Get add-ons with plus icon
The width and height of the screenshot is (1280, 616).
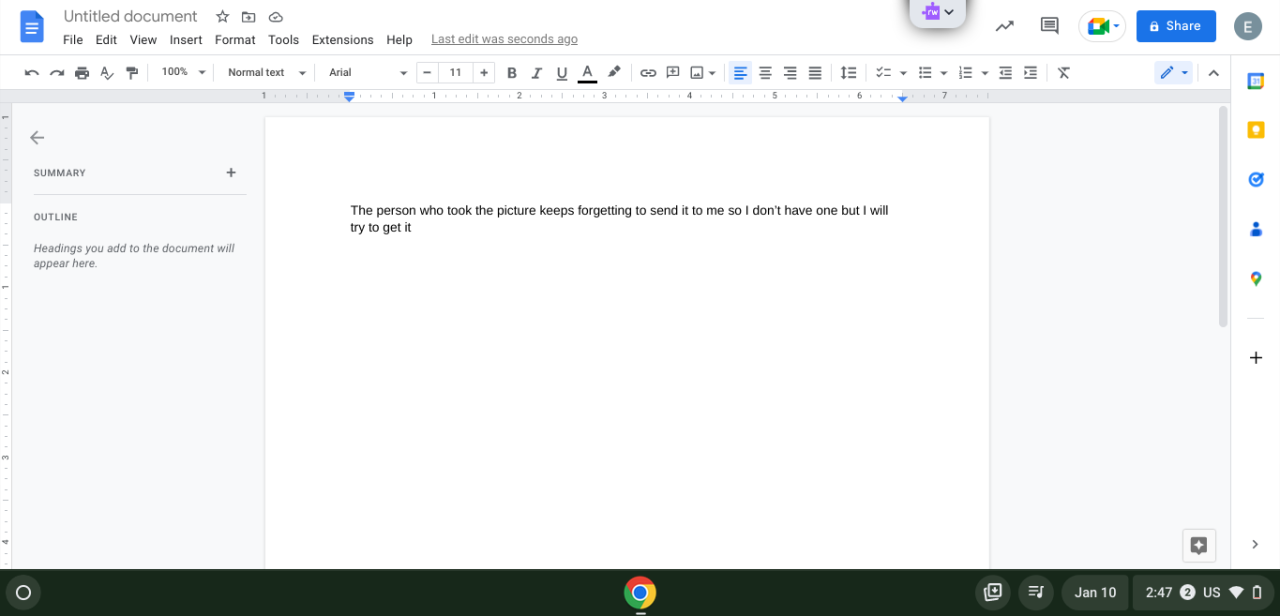click(1256, 358)
